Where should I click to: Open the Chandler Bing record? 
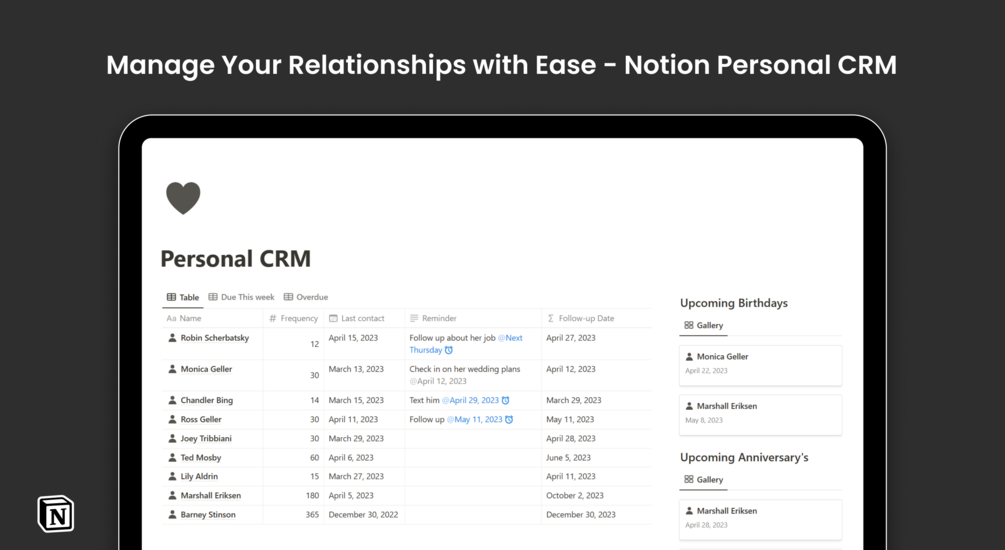[x=206, y=401]
